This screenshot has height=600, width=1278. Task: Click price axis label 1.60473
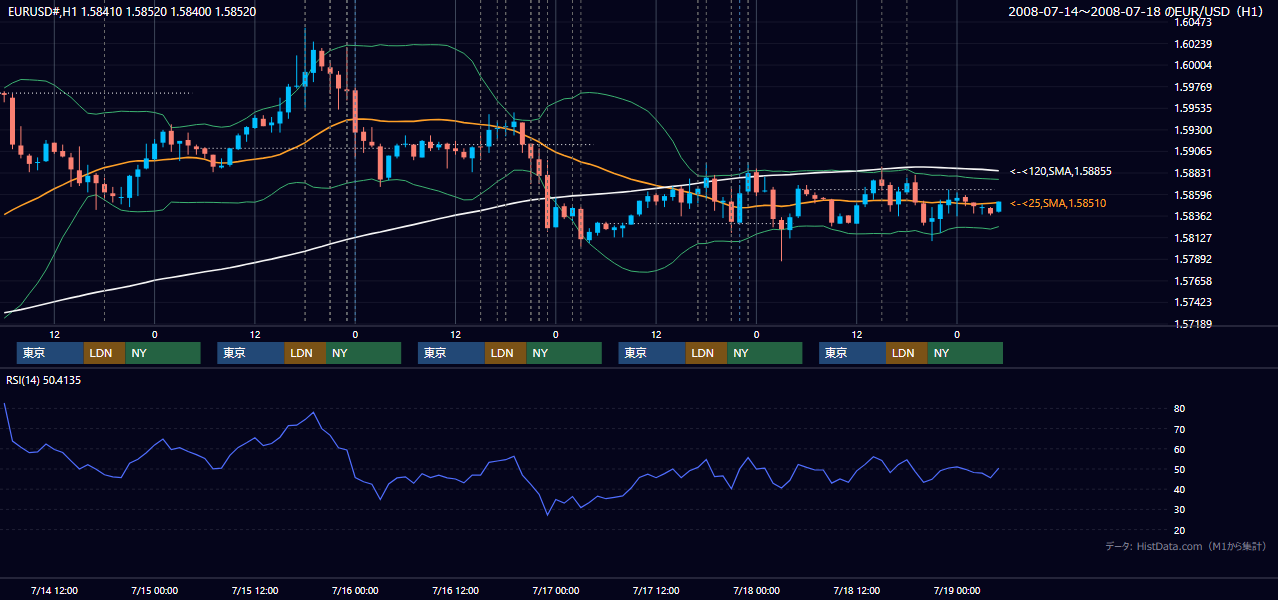1193,22
